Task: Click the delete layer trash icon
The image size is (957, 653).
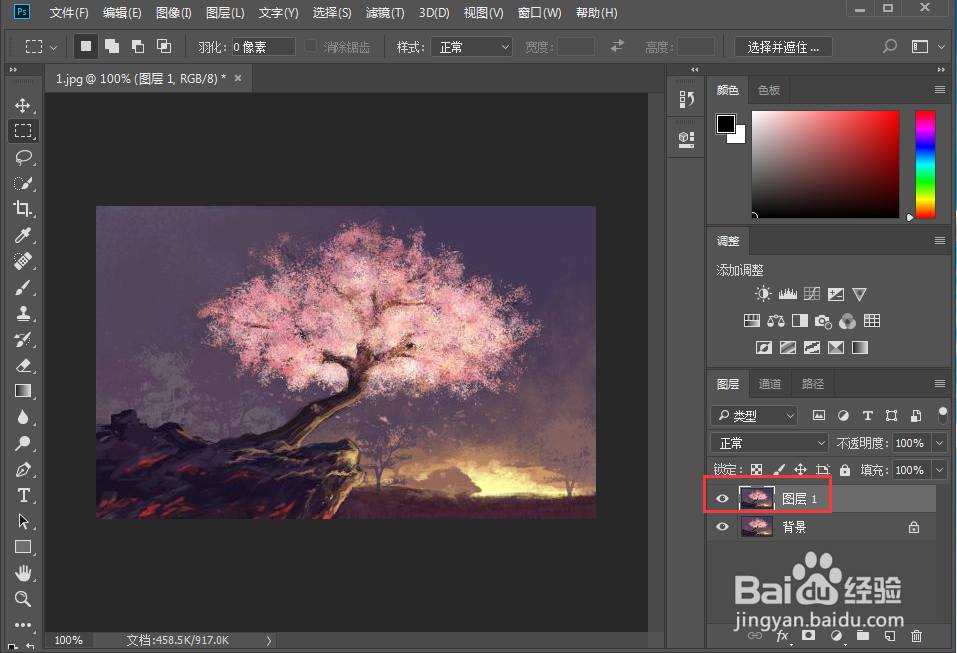Action: 916,636
